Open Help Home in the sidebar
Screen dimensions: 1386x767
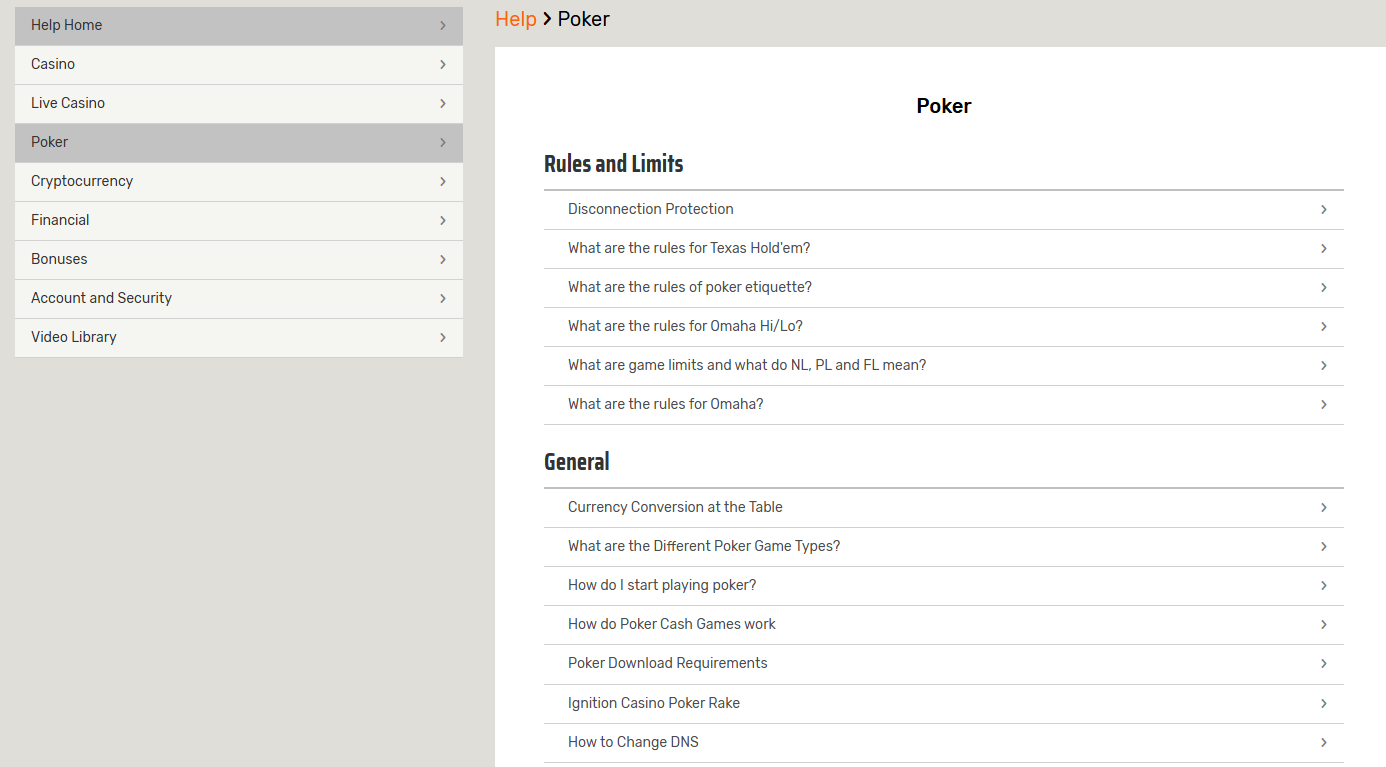(67, 25)
